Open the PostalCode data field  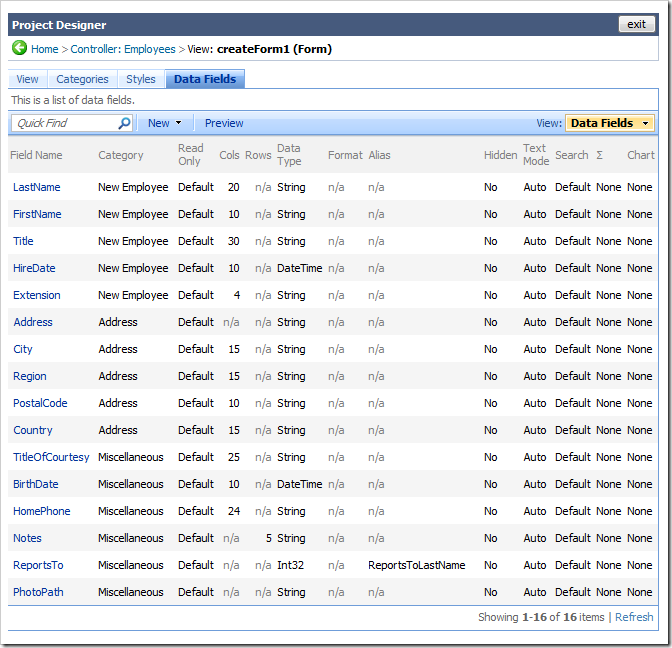point(40,403)
